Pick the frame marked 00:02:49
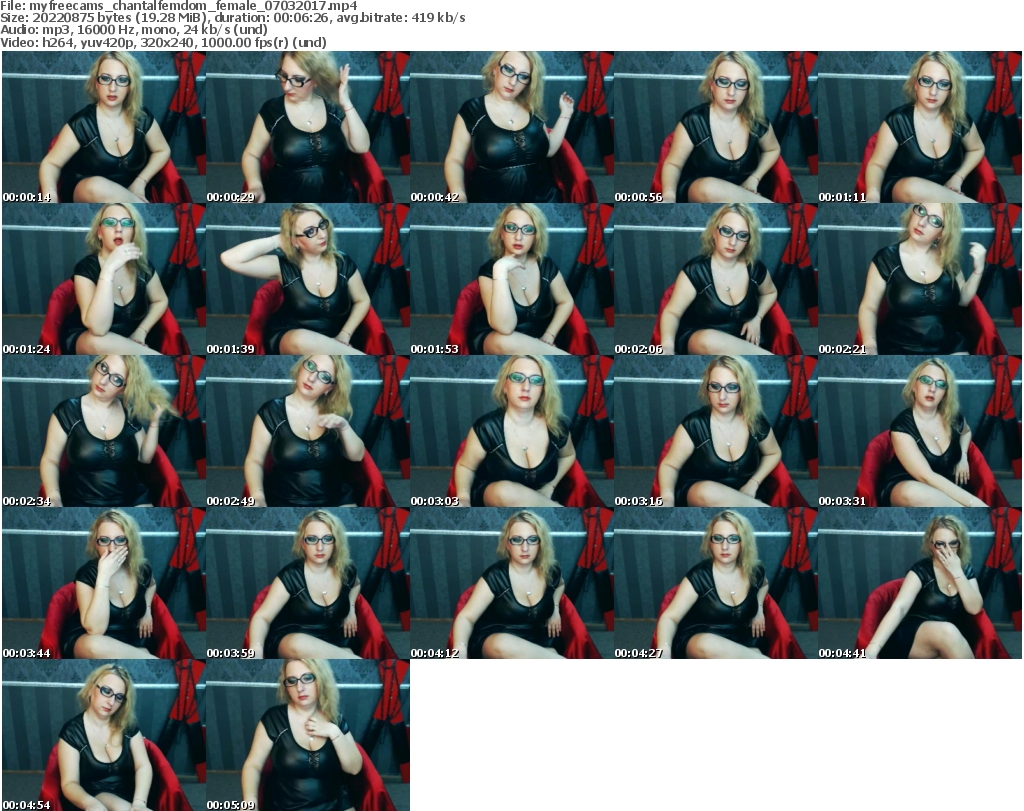Screen dimensions: 1024x811 308,431
